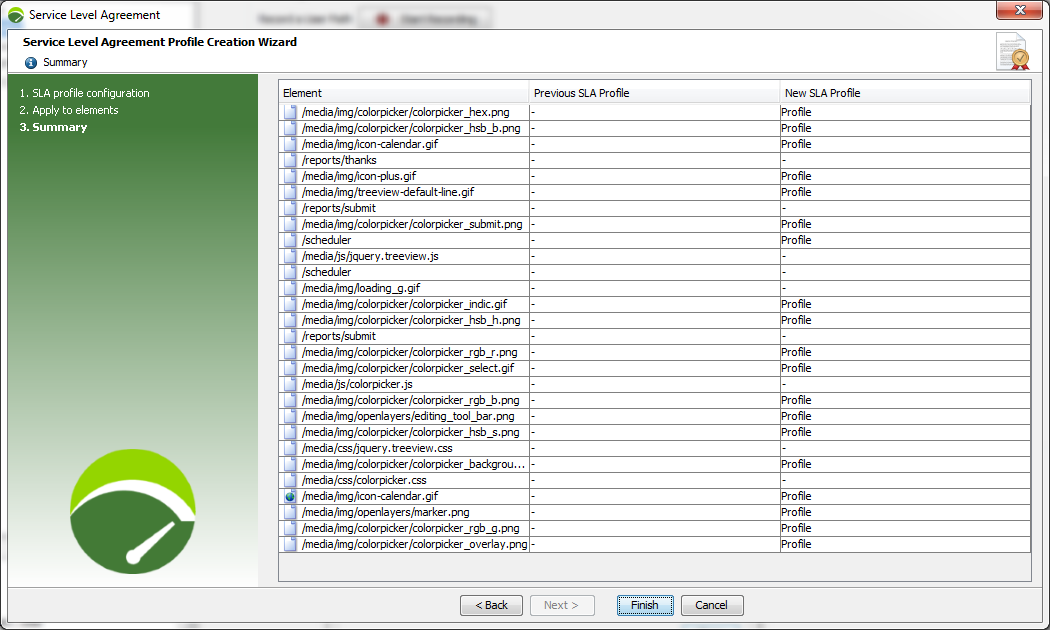1050x630 pixels.
Task: Click page icon for openlayers/marker.png row
Action: [x=290, y=512]
